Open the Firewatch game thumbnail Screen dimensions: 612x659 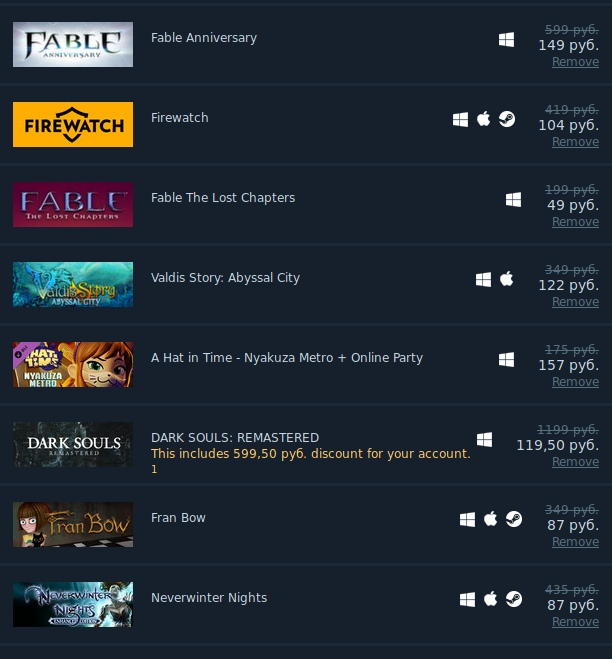click(73, 124)
